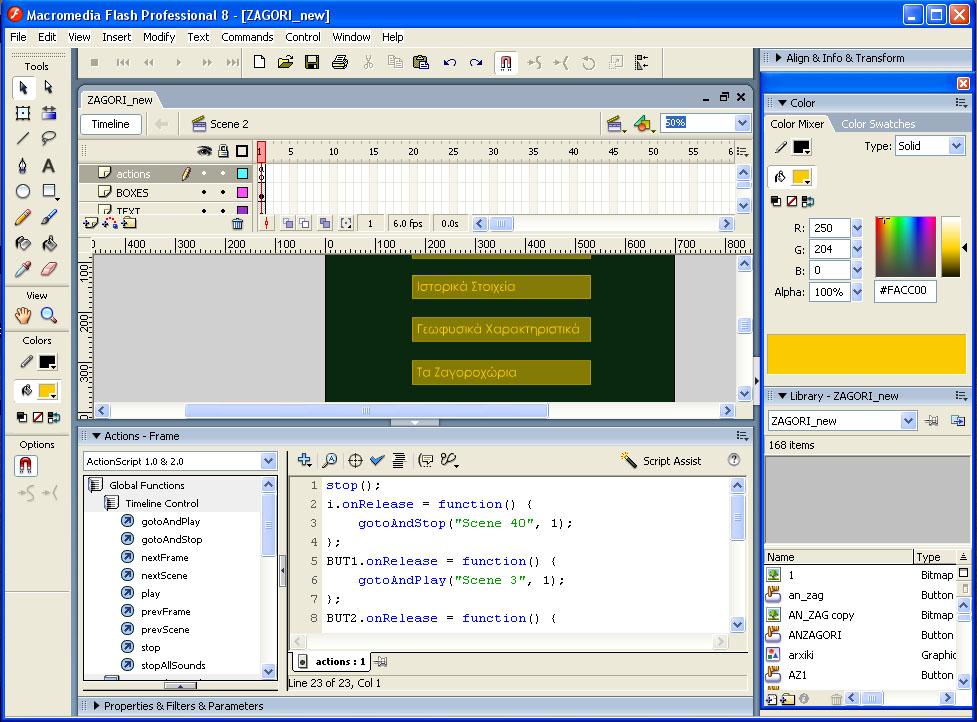The height and width of the screenshot is (722, 977).
Task: Select the Paint Bucket tool
Action: pyautogui.click(x=49, y=243)
